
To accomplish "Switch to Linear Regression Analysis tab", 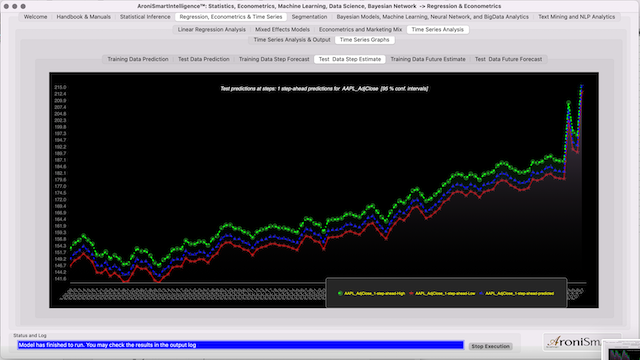I will click(x=211, y=29).
